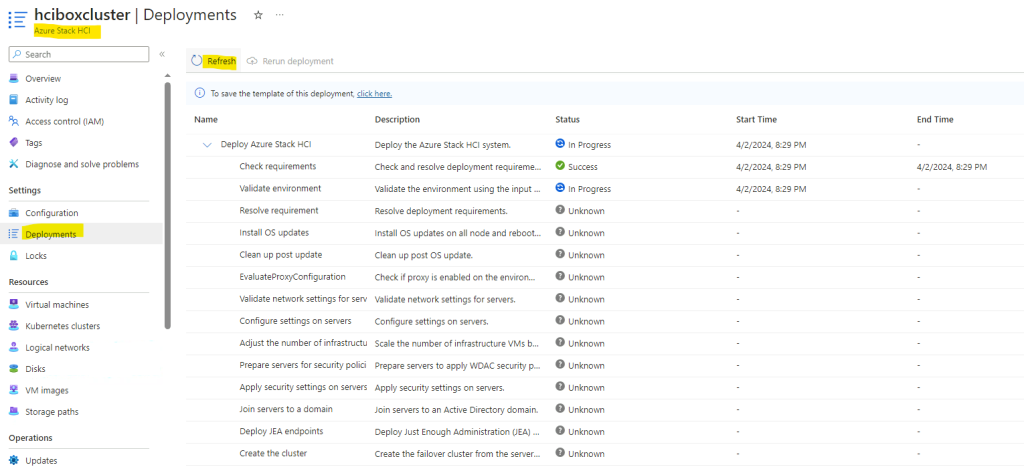Open Locks in the sidebar
Viewport: 1024px width, 469px height.
pos(36,255)
